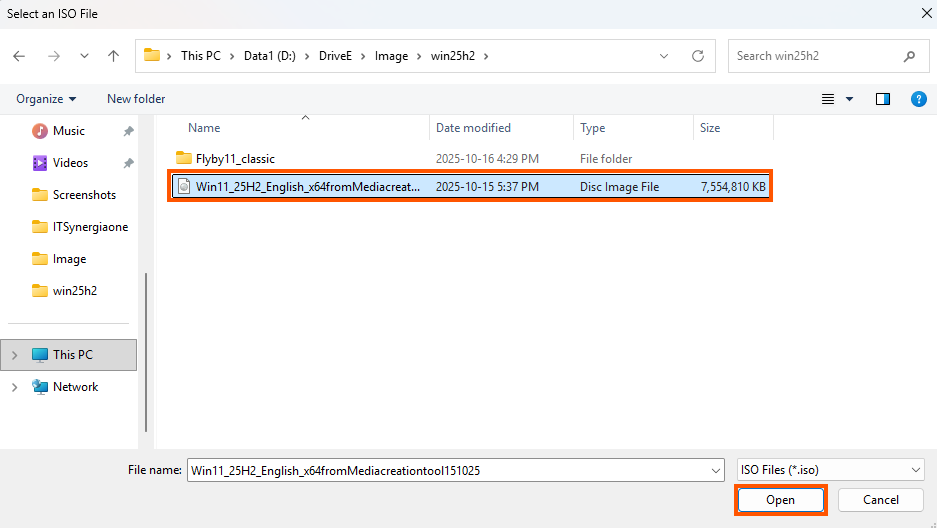Click the Open button
937x528 pixels.
(x=780, y=500)
